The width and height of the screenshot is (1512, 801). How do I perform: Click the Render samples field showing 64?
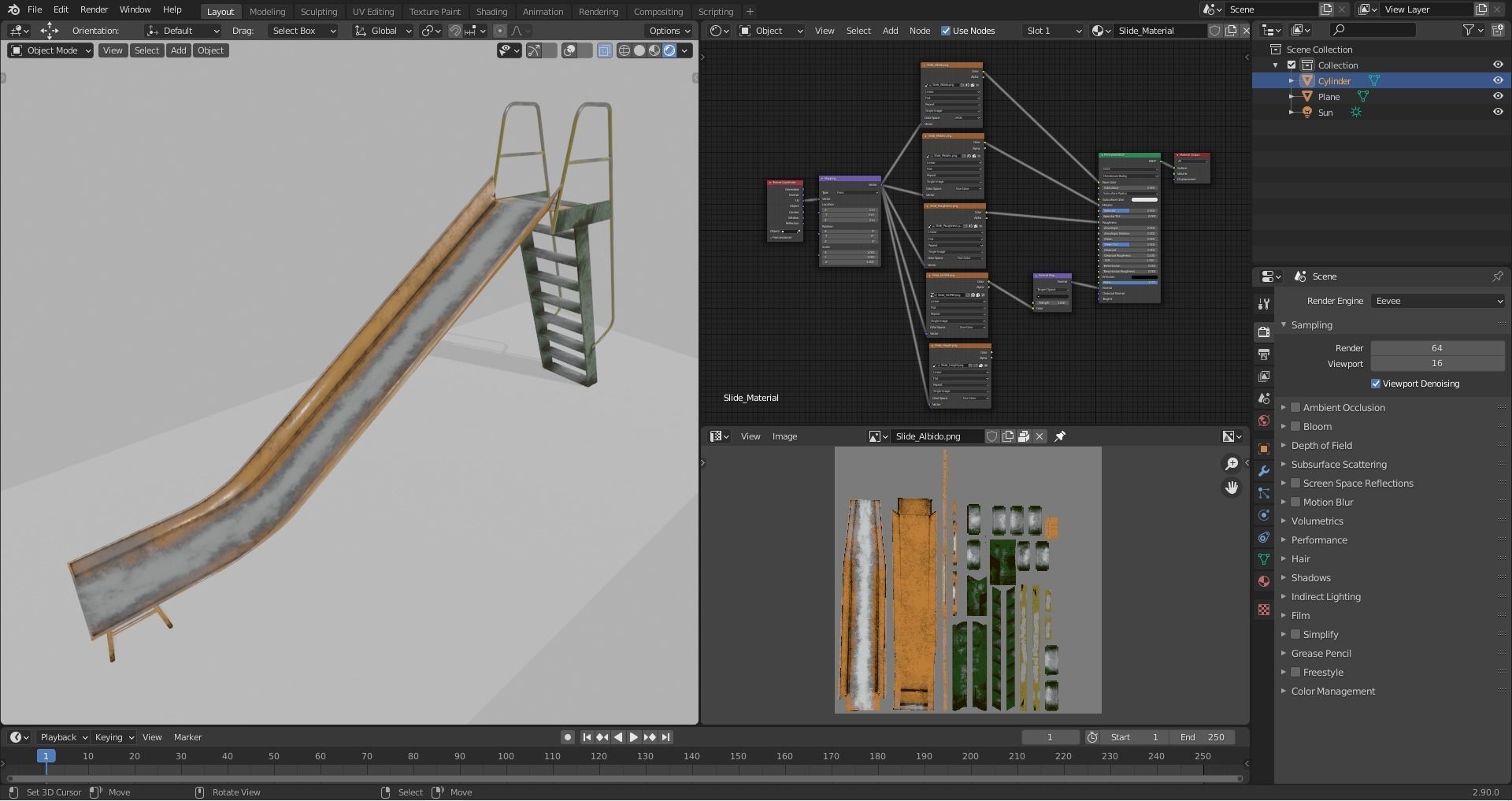[1438, 348]
